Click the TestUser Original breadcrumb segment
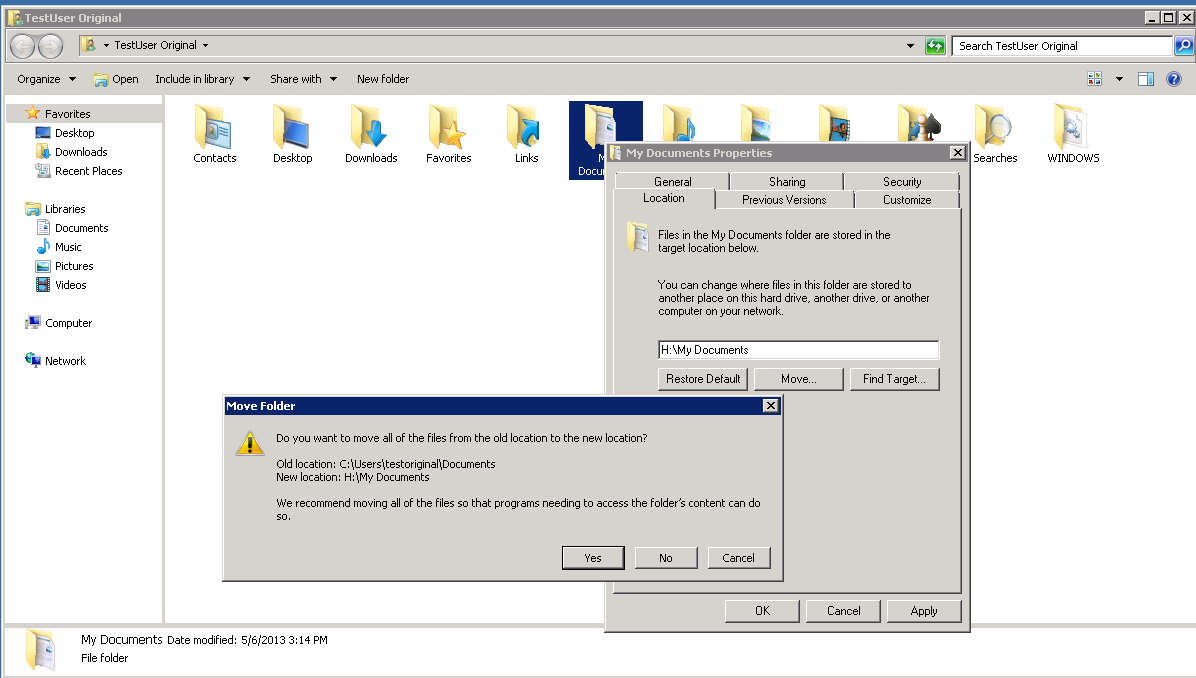This screenshot has width=1196, height=678. [x=156, y=46]
